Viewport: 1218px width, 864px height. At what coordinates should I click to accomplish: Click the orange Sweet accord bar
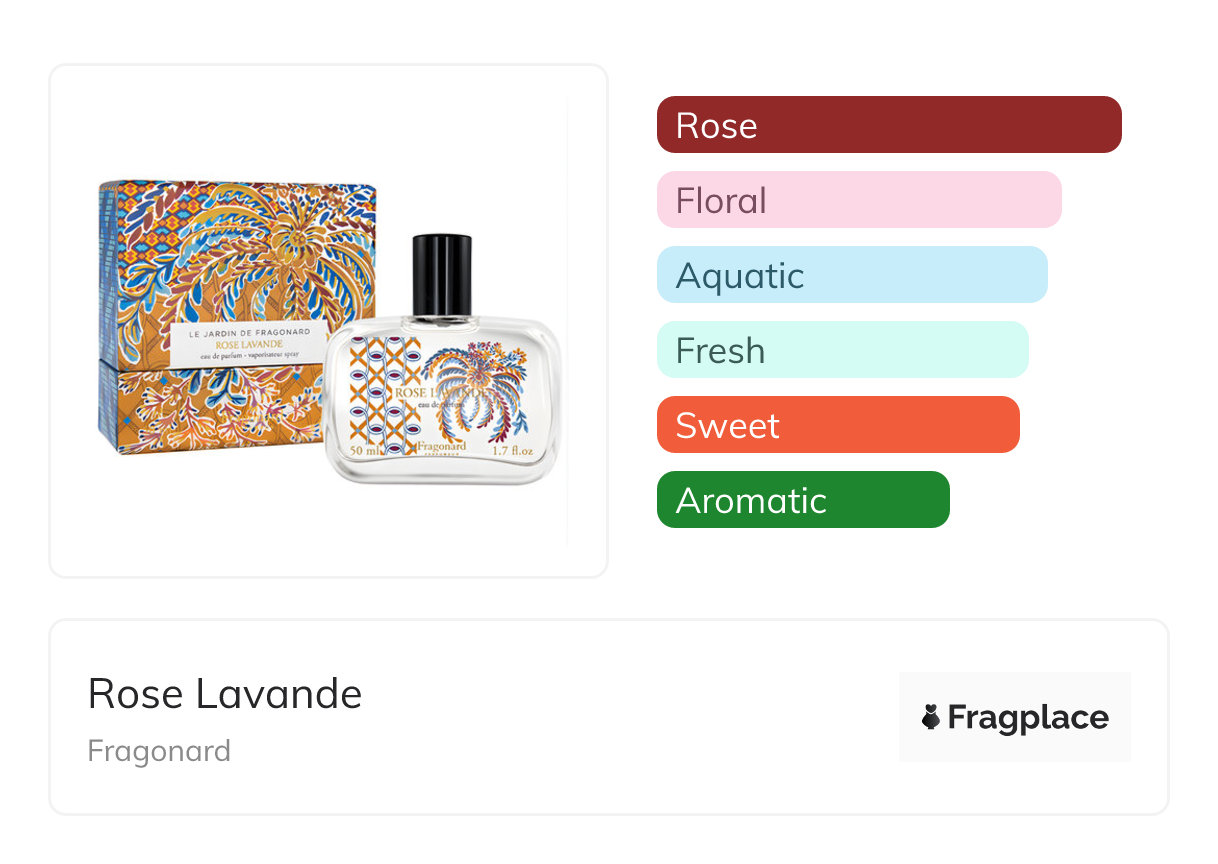tap(837, 425)
